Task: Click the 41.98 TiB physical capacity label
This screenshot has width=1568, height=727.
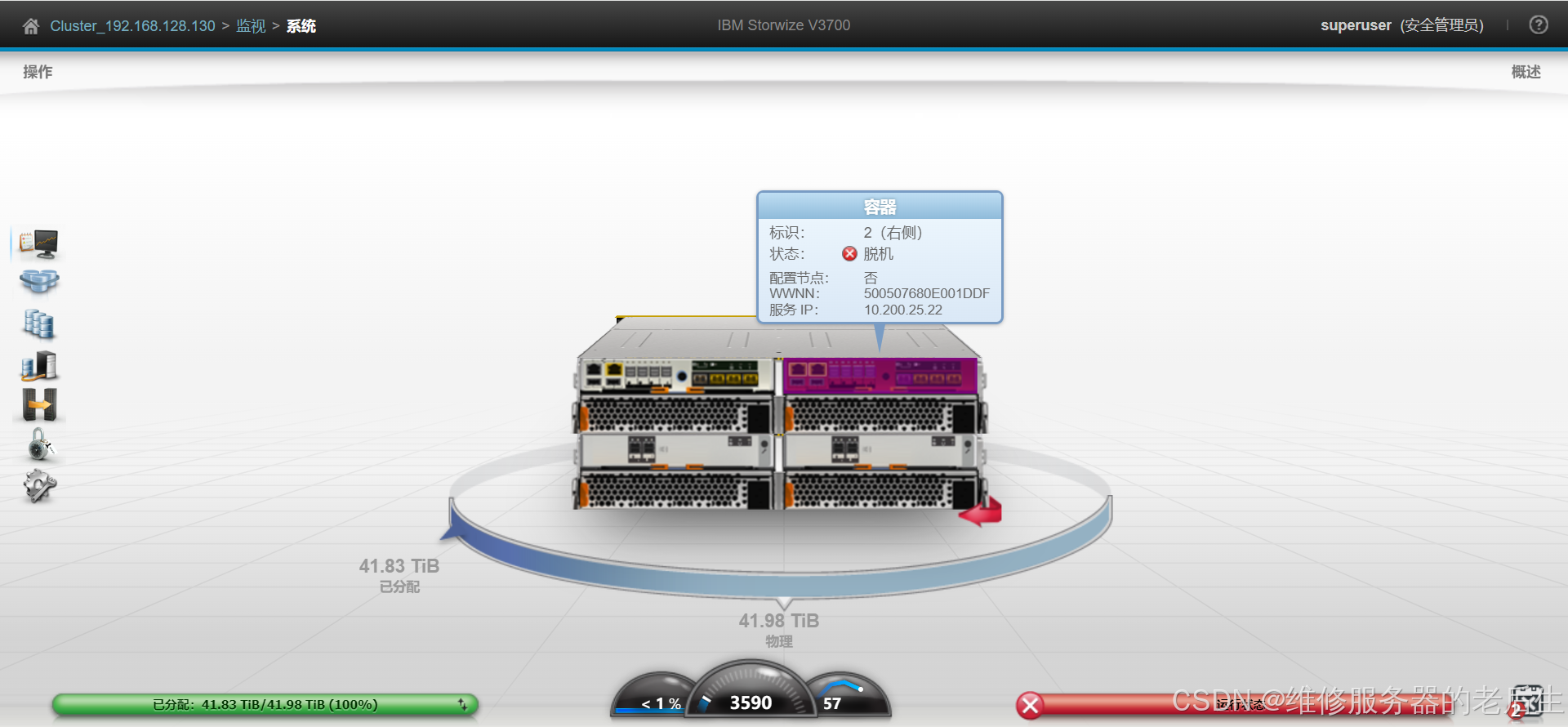Action: (x=779, y=621)
